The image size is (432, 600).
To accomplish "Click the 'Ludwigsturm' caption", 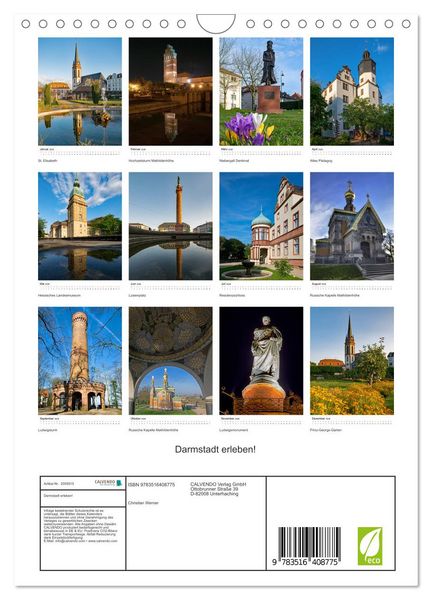I will [x=48, y=430].
